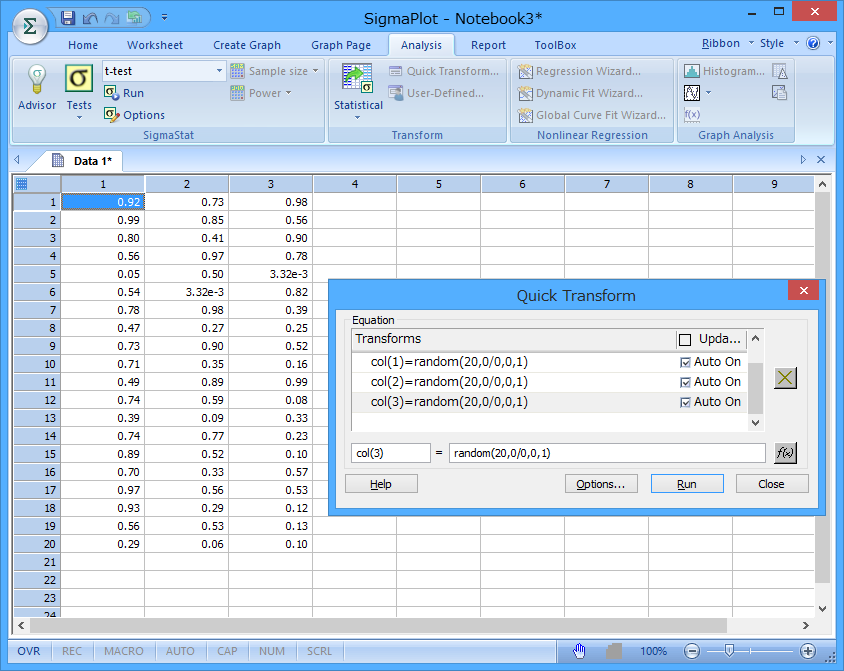
Task: Open User-Defined transform
Action: [x=437, y=93]
